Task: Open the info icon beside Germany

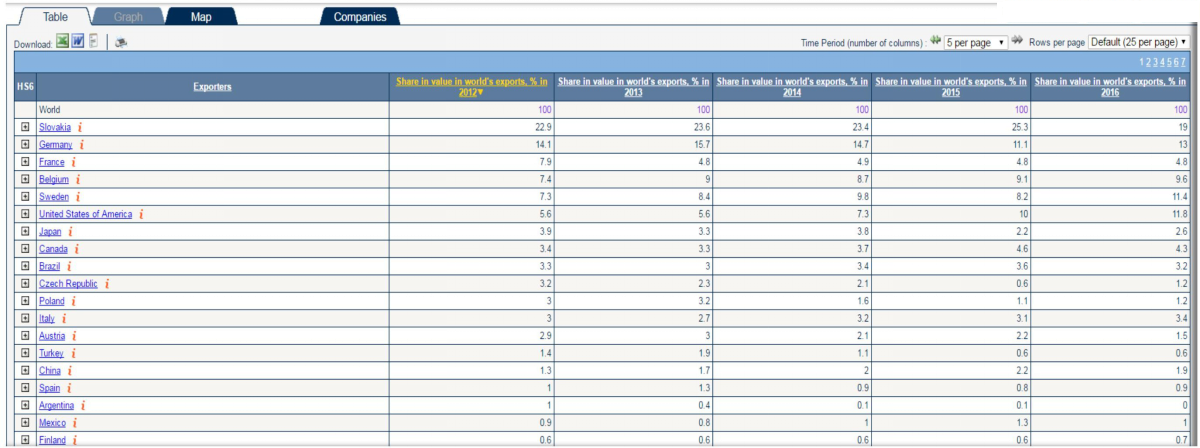Action: (81, 145)
